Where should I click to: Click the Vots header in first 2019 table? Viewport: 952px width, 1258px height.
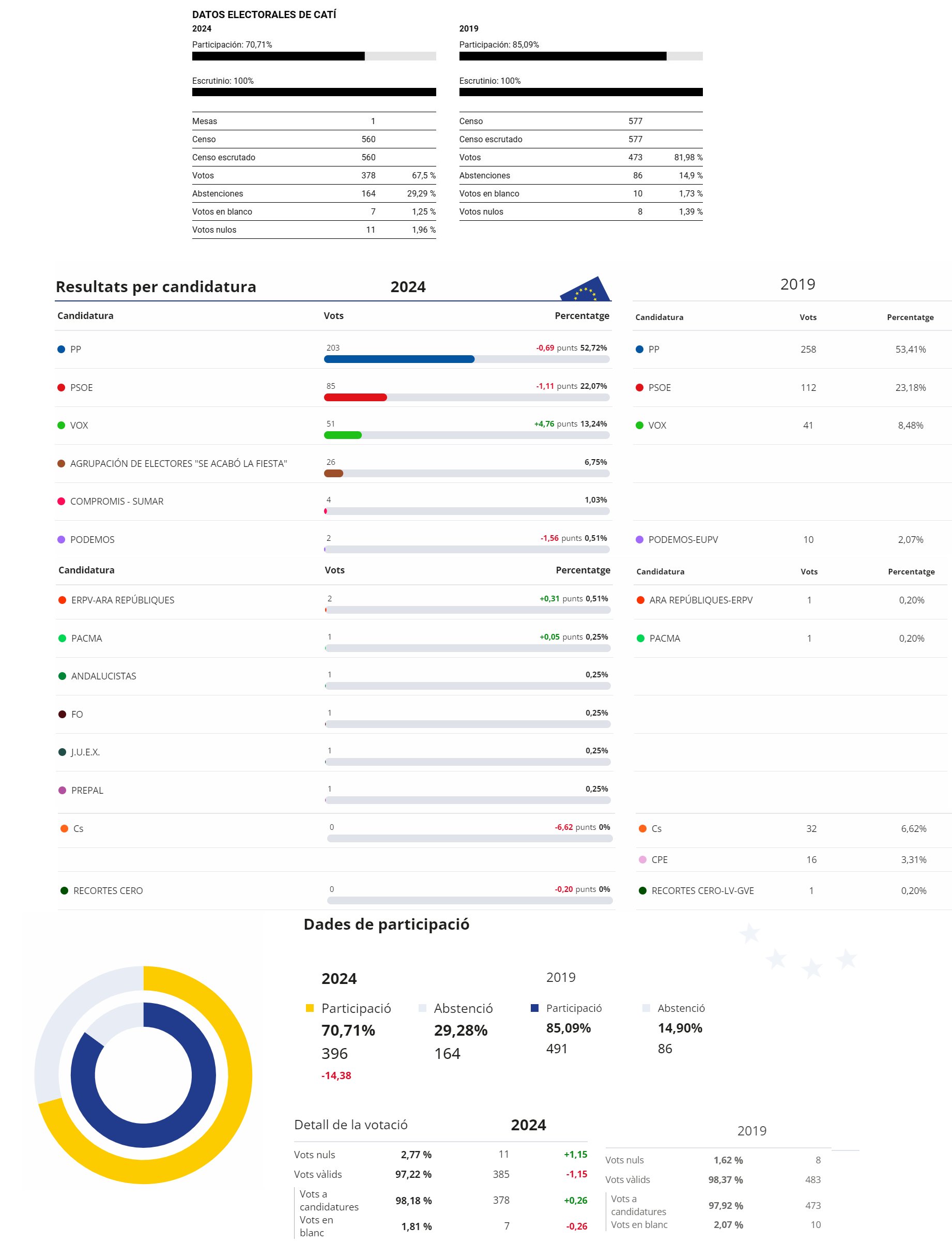(x=808, y=317)
